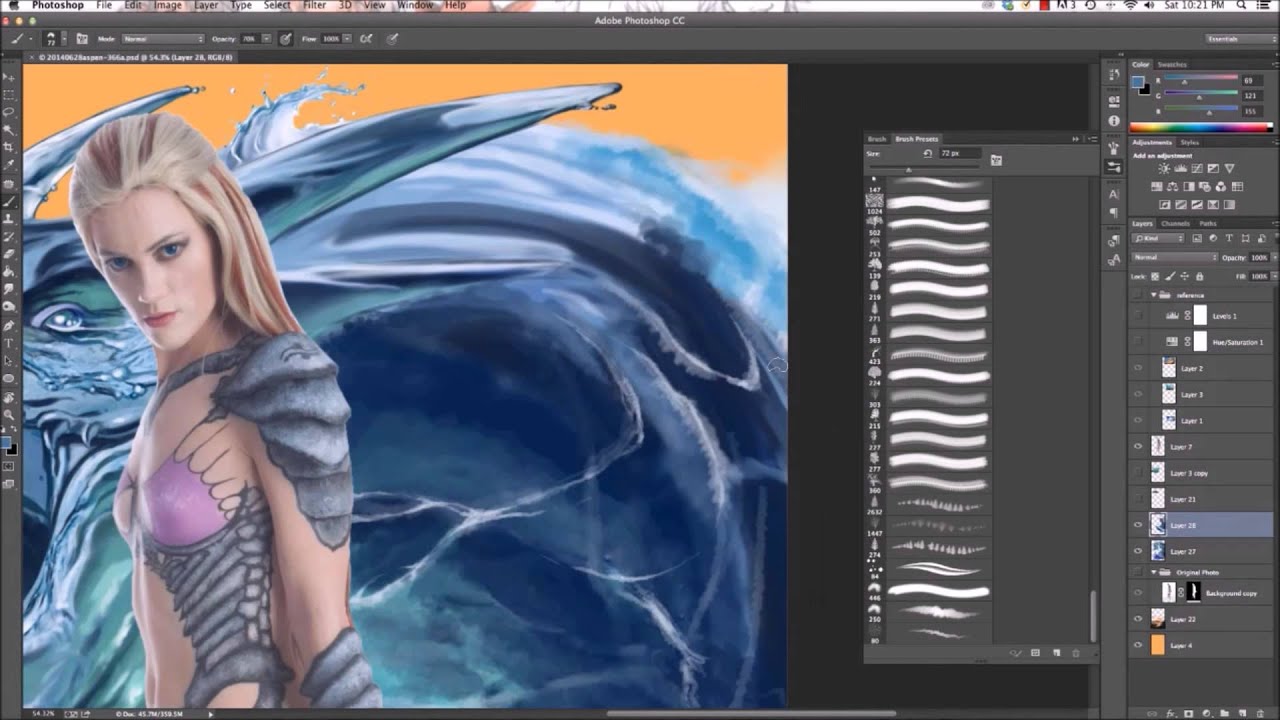The image size is (1280, 720).
Task: Add a Brightness/Contrast adjustment
Action: coord(1164,168)
